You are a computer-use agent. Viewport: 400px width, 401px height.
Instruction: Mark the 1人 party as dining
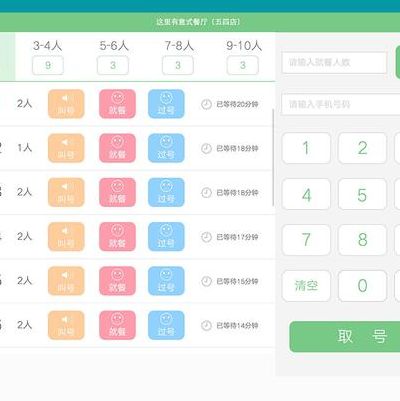point(117,148)
